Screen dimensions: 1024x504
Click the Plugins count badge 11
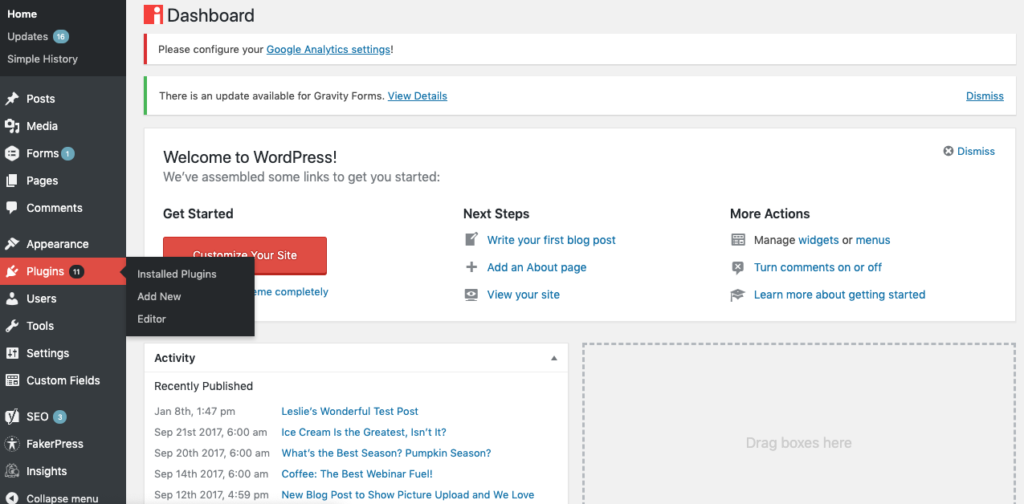[x=76, y=272]
